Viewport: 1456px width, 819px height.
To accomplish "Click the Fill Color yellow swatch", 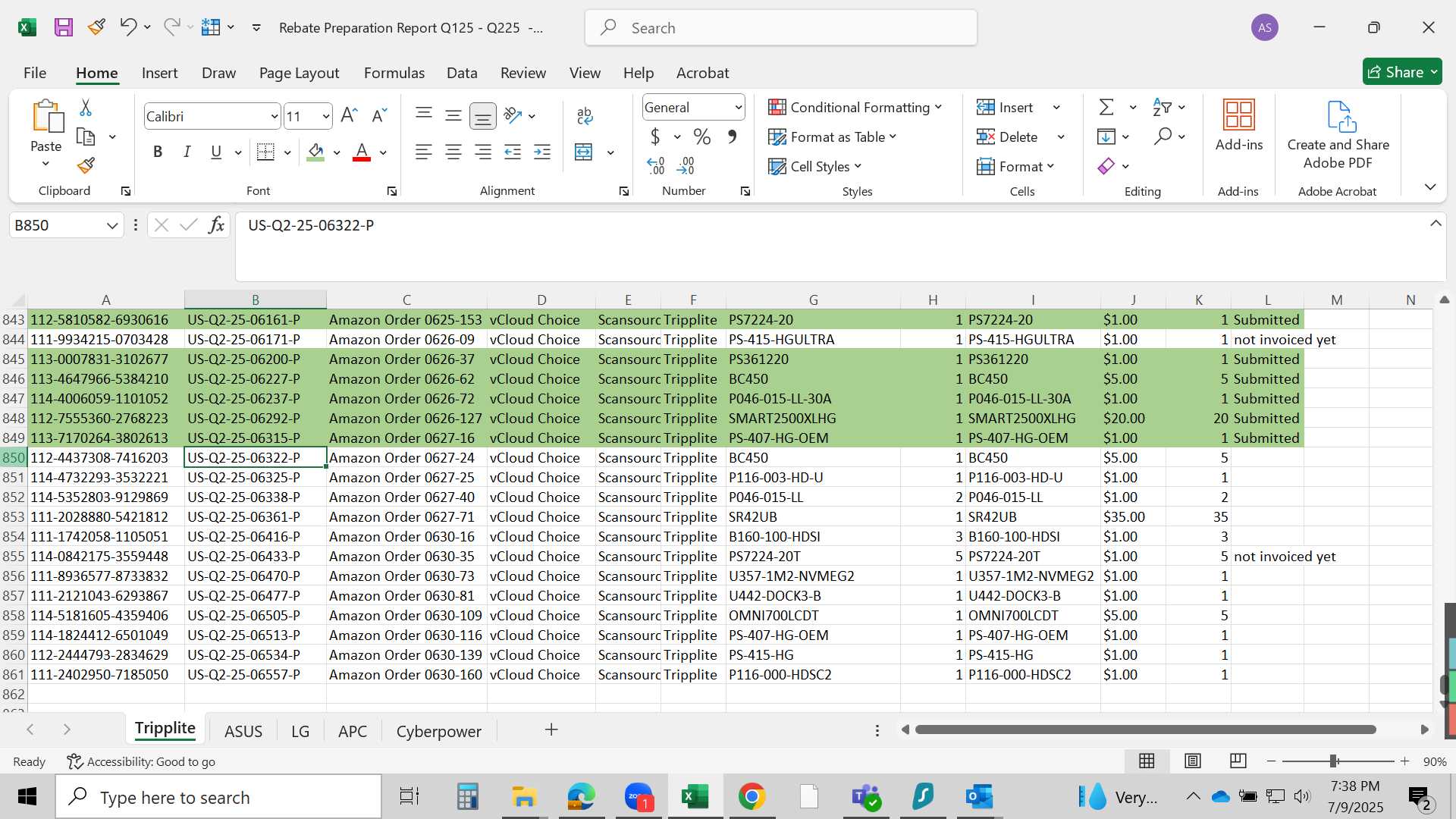I will pos(316,152).
